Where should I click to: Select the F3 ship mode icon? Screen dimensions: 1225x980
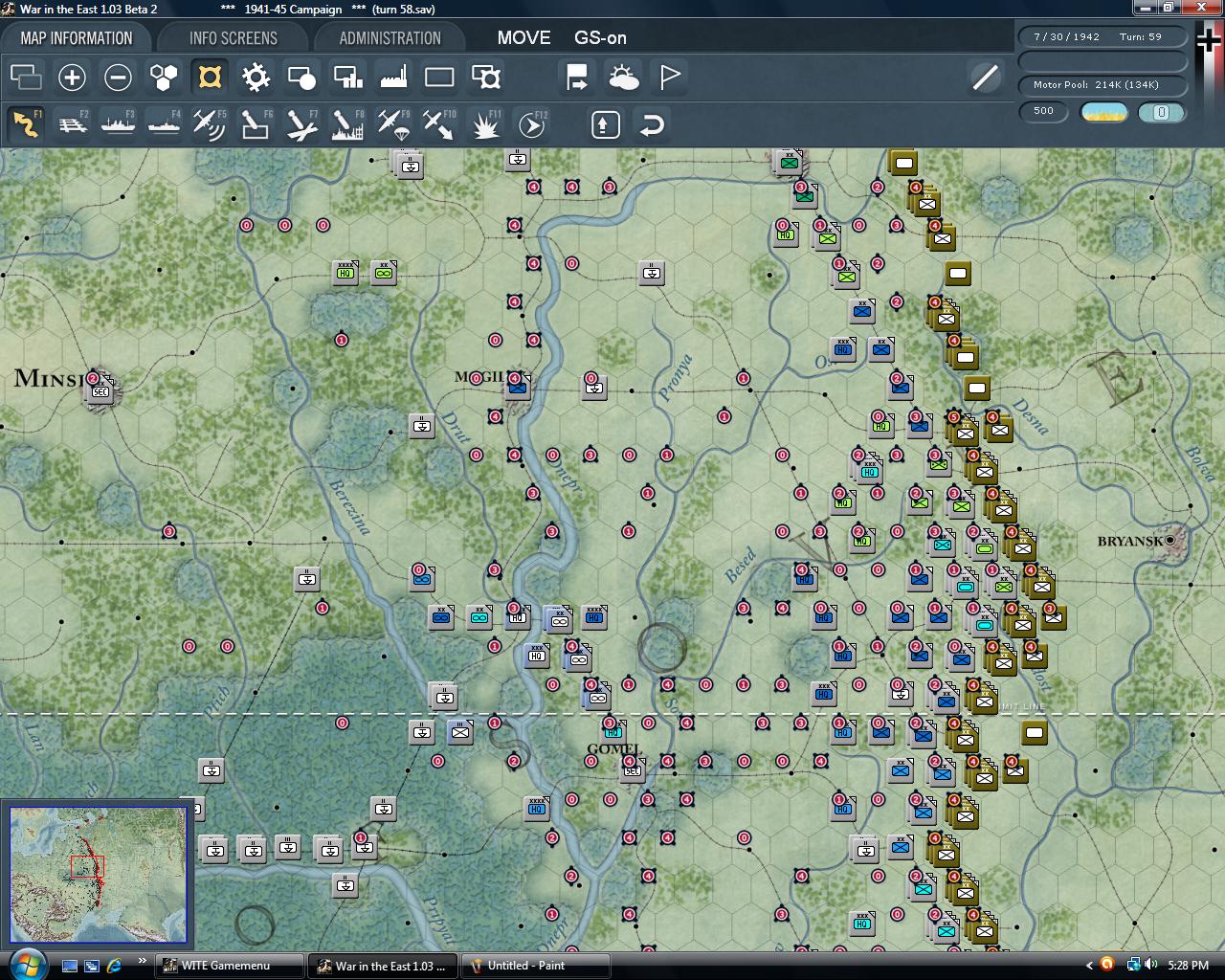click(118, 124)
